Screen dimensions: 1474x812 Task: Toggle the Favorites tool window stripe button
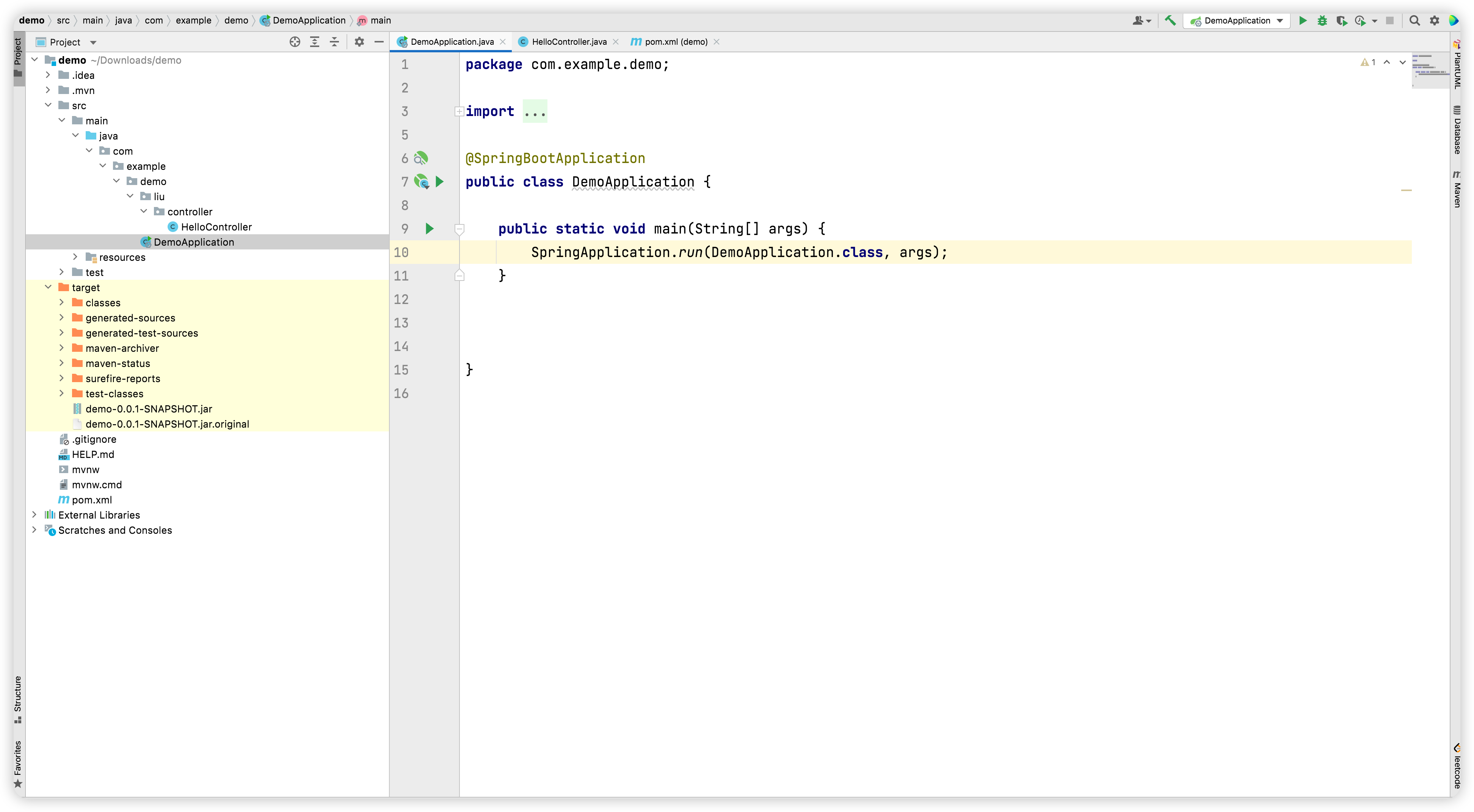point(18,765)
